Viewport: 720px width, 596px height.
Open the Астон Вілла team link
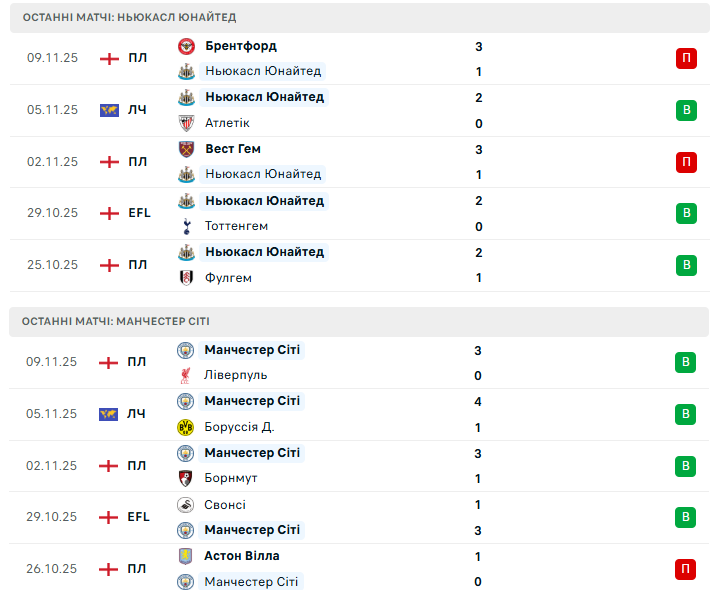pyautogui.click(x=241, y=556)
